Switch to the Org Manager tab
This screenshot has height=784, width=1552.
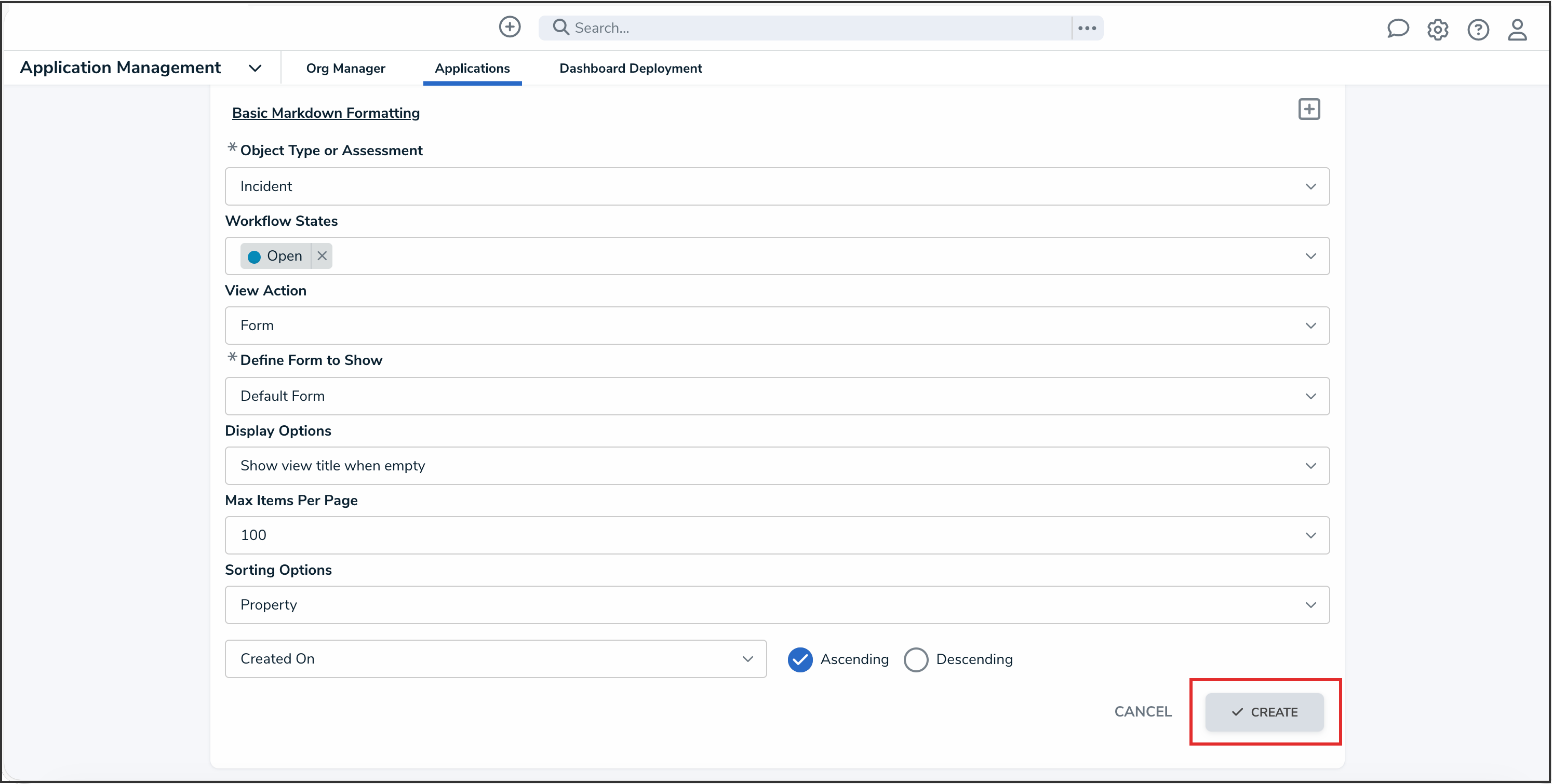[x=345, y=69]
